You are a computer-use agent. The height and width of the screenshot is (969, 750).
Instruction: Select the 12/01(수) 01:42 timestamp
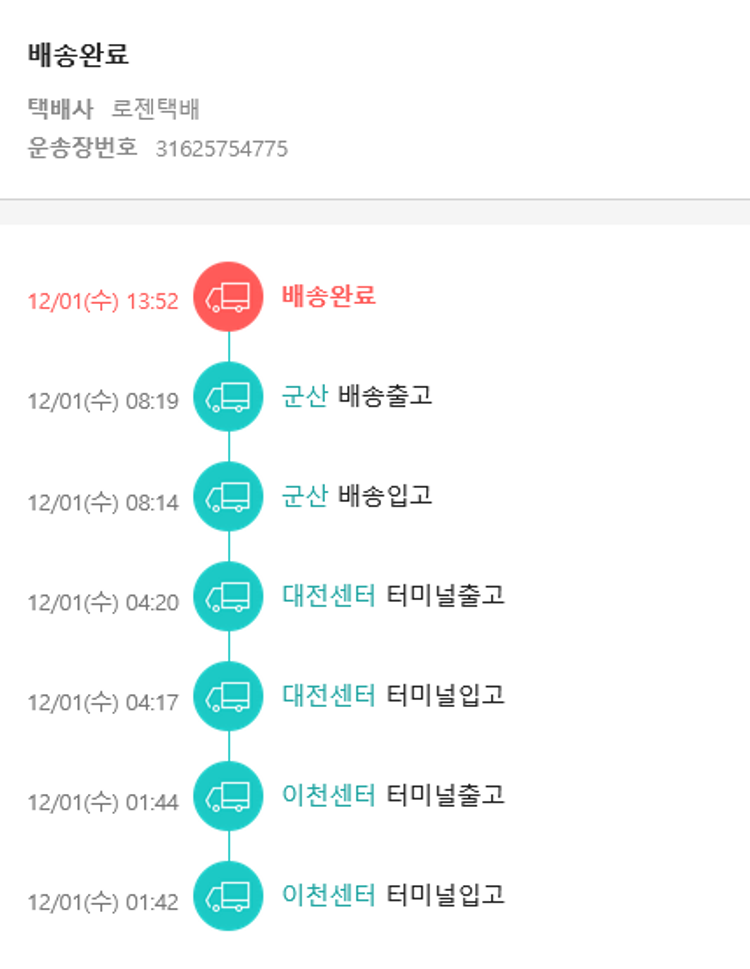pyautogui.click(x=103, y=902)
